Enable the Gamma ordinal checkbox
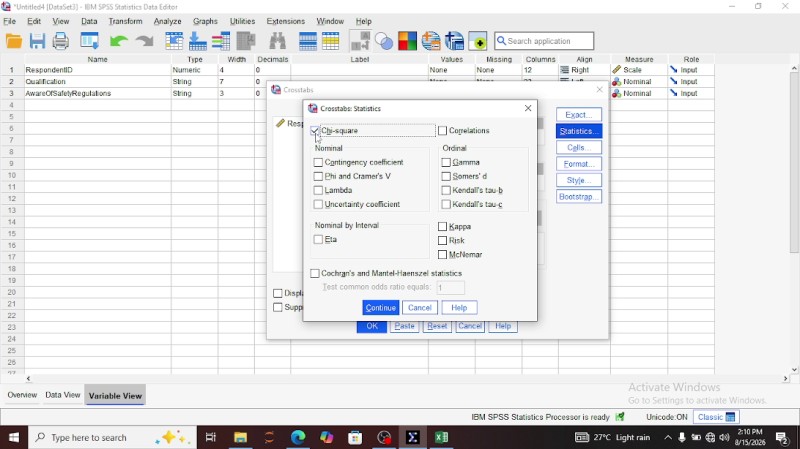The image size is (800, 449). click(x=446, y=162)
